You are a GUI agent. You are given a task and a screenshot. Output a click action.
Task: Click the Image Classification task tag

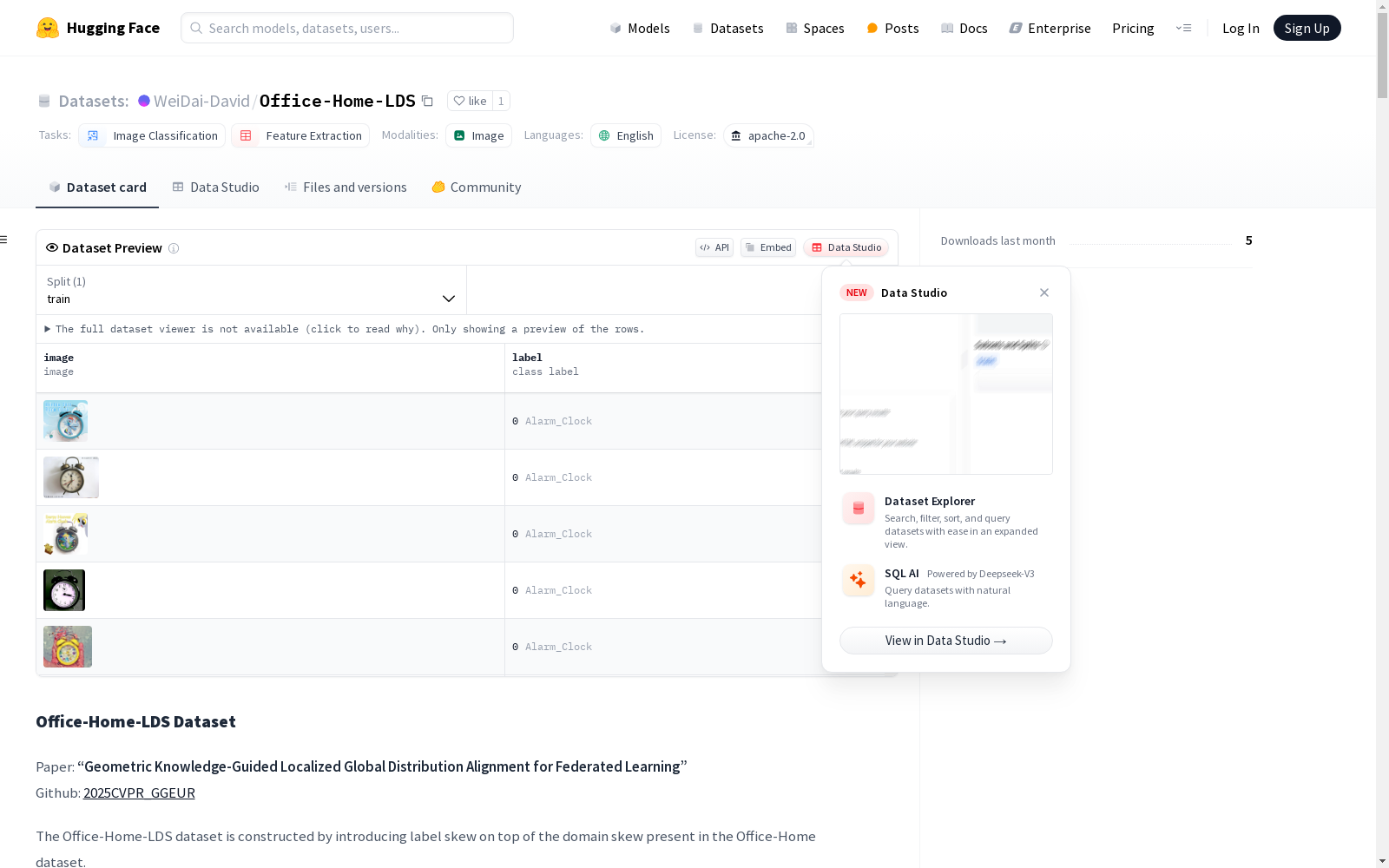tap(152, 135)
